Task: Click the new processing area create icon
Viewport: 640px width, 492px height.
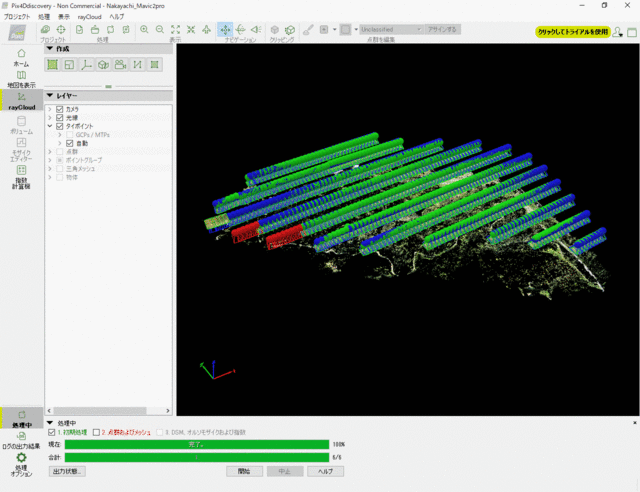Action: pos(52,65)
